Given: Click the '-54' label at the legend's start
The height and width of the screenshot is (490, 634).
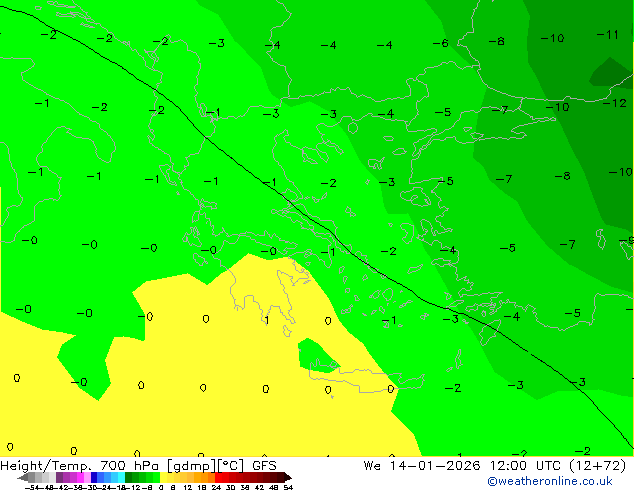Looking at the screenshot, I should [x=32, y=488].
